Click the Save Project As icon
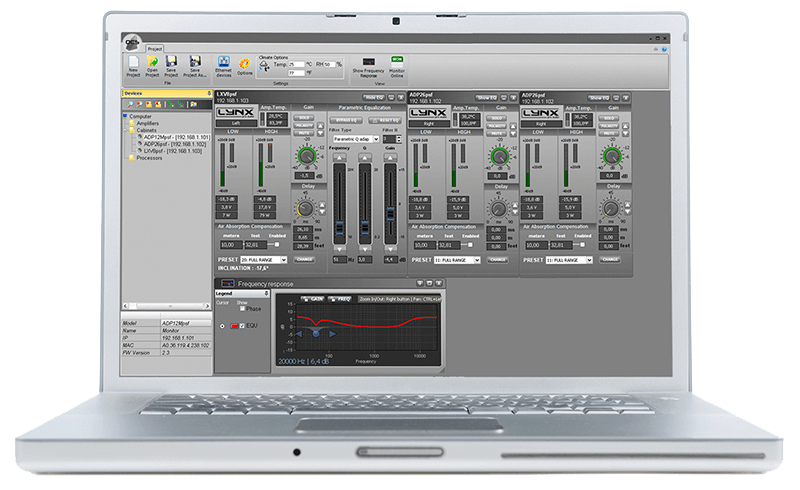This screenshot has width=800, height=490. pos(194,62)
